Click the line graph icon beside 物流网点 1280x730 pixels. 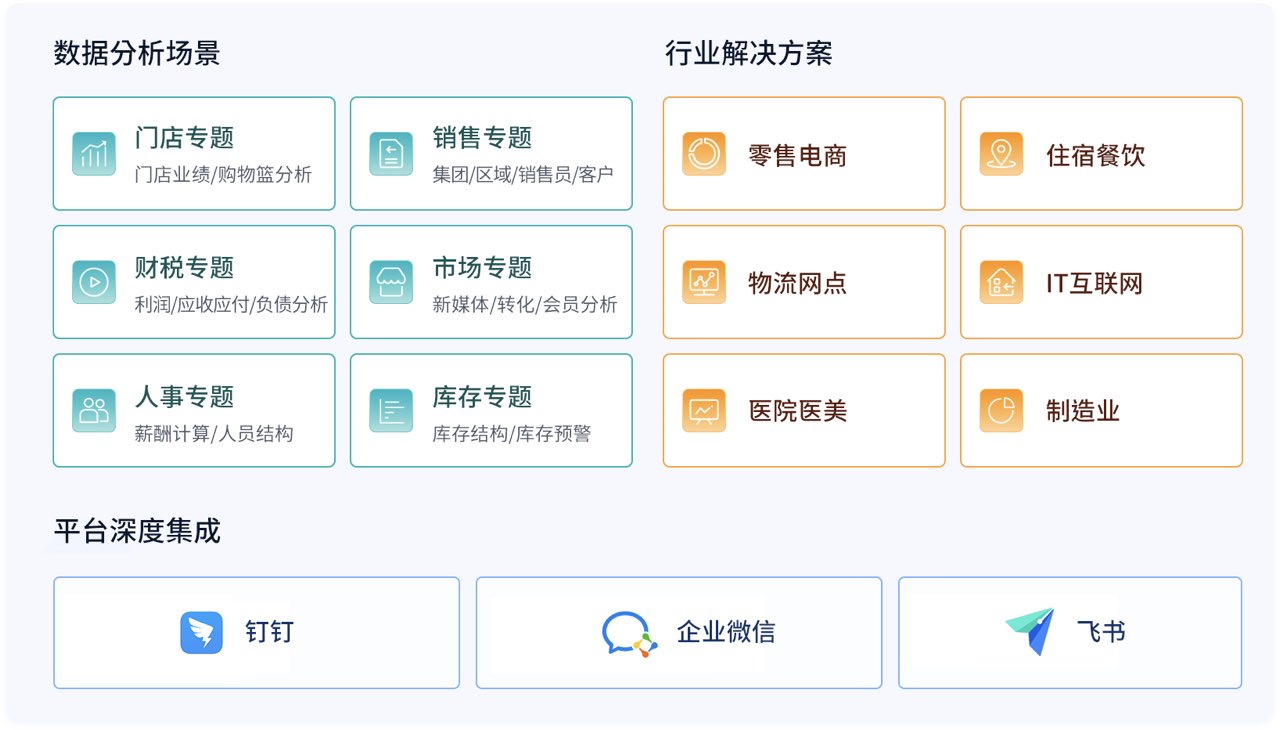click(x=704, y=282)
